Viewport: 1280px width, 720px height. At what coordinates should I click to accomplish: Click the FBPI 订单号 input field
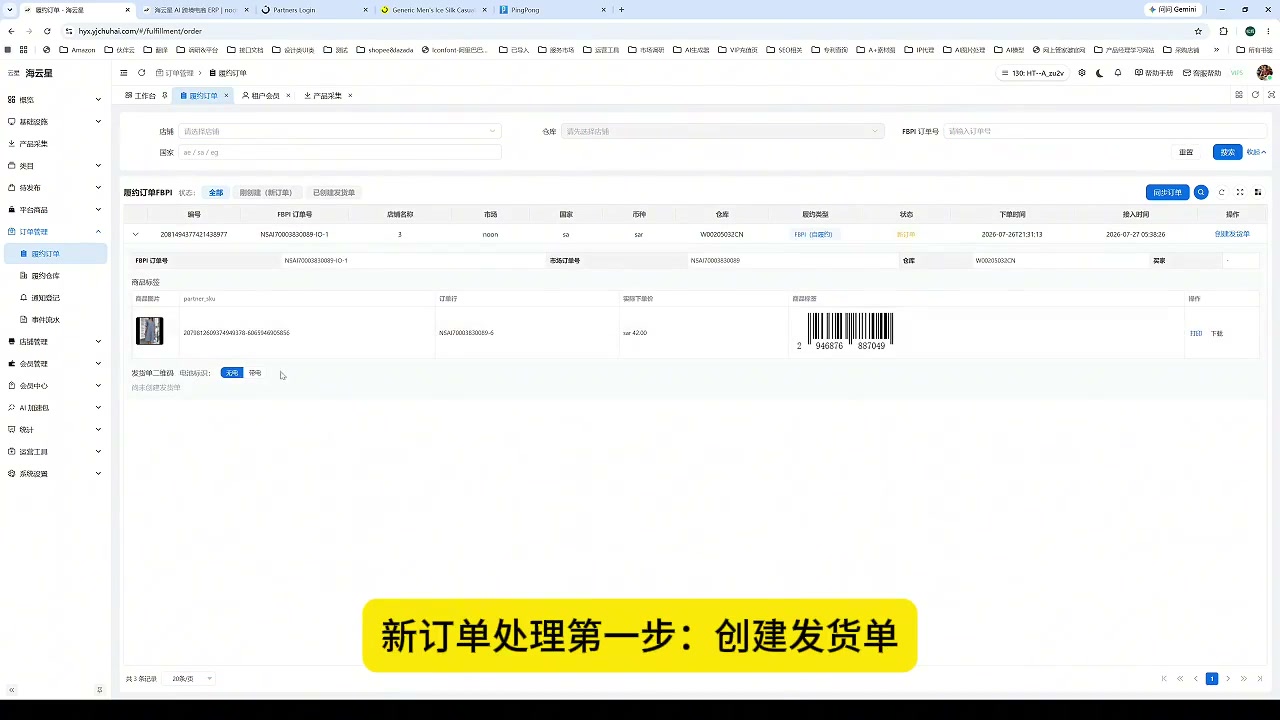[x=1105, y=131]
